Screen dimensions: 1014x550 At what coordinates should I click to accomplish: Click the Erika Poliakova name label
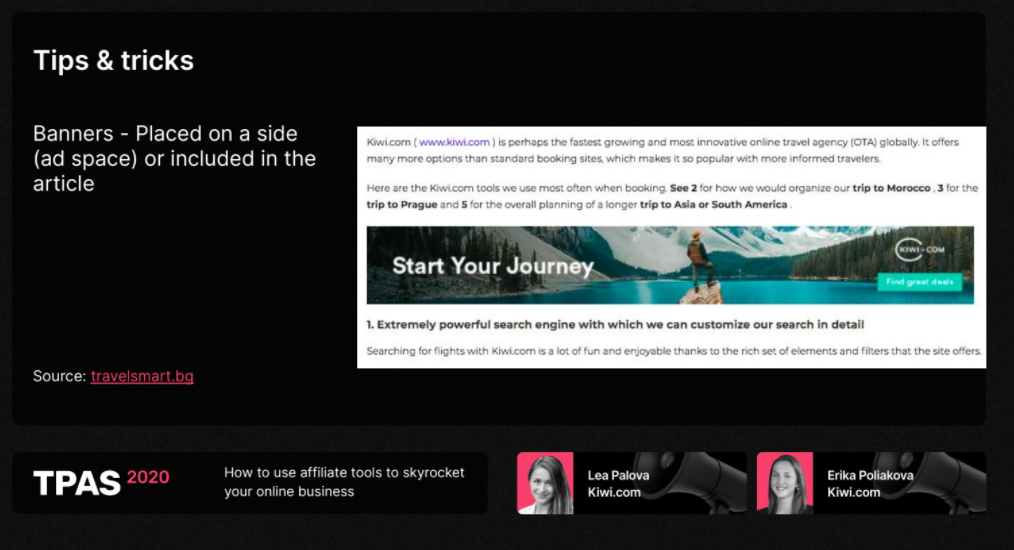coord(870,475)
